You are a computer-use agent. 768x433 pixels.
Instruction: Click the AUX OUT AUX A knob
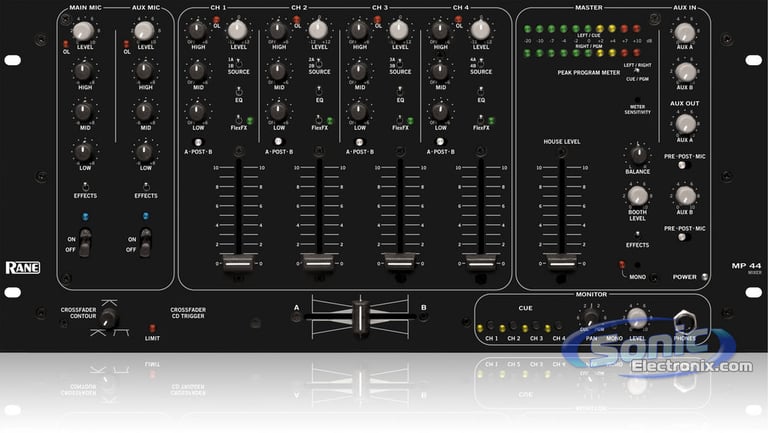tap(685, 124)
